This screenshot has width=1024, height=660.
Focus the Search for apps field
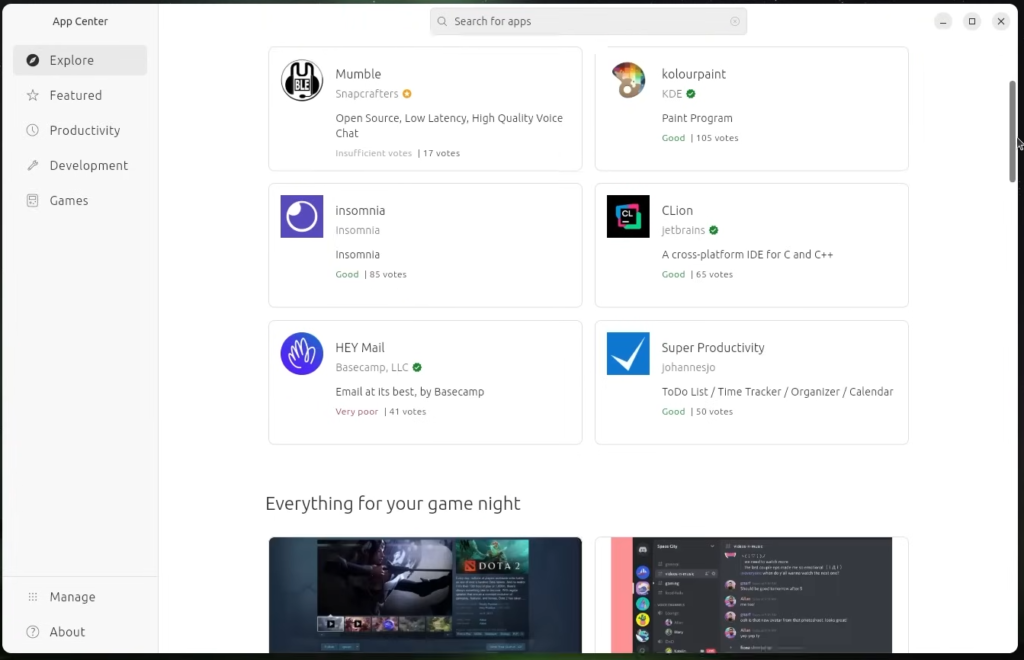588,22
